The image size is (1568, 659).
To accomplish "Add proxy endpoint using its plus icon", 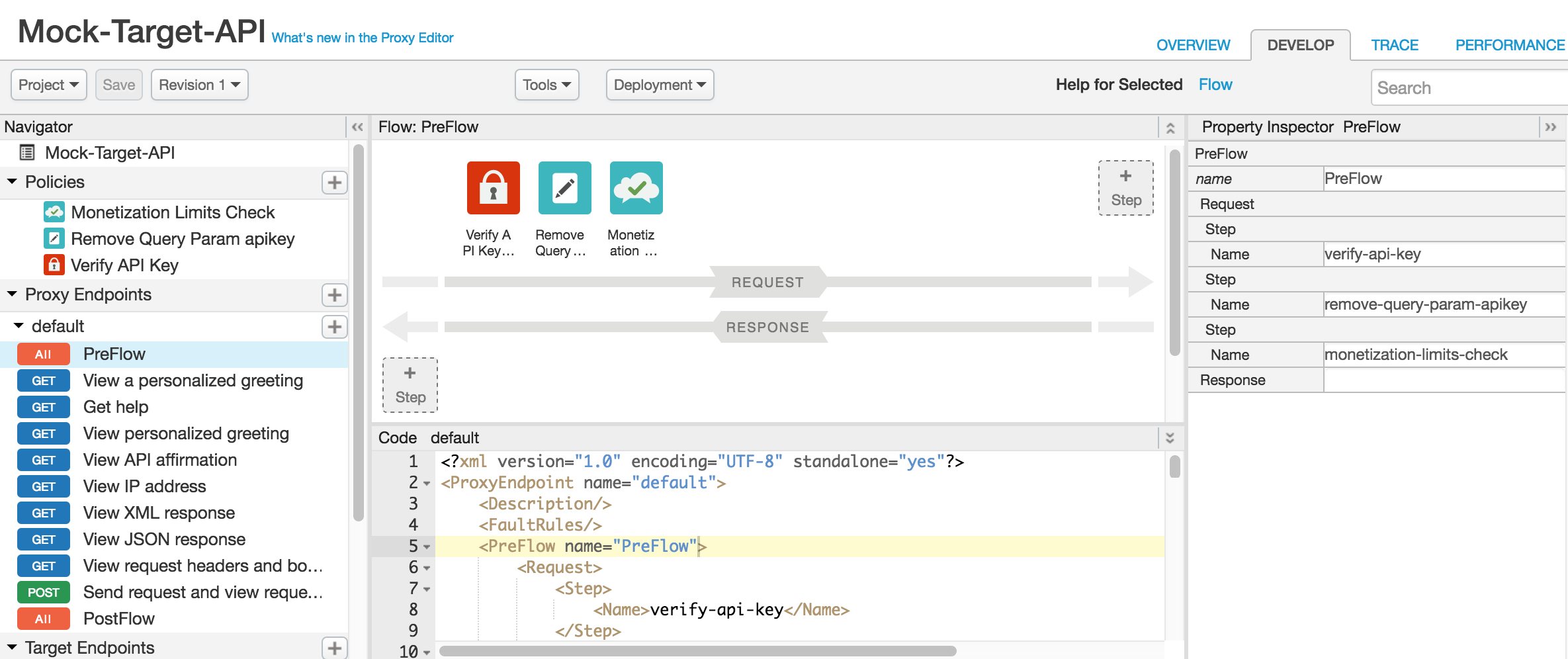I will pos(334,295).
